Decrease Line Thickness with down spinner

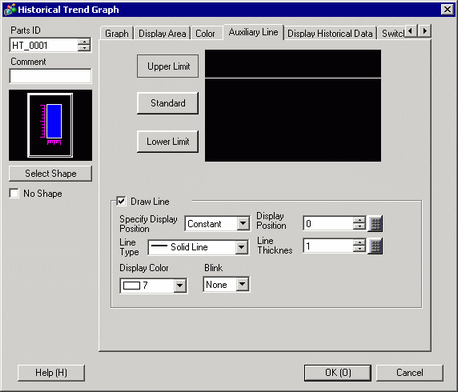[x=359, y=250]
